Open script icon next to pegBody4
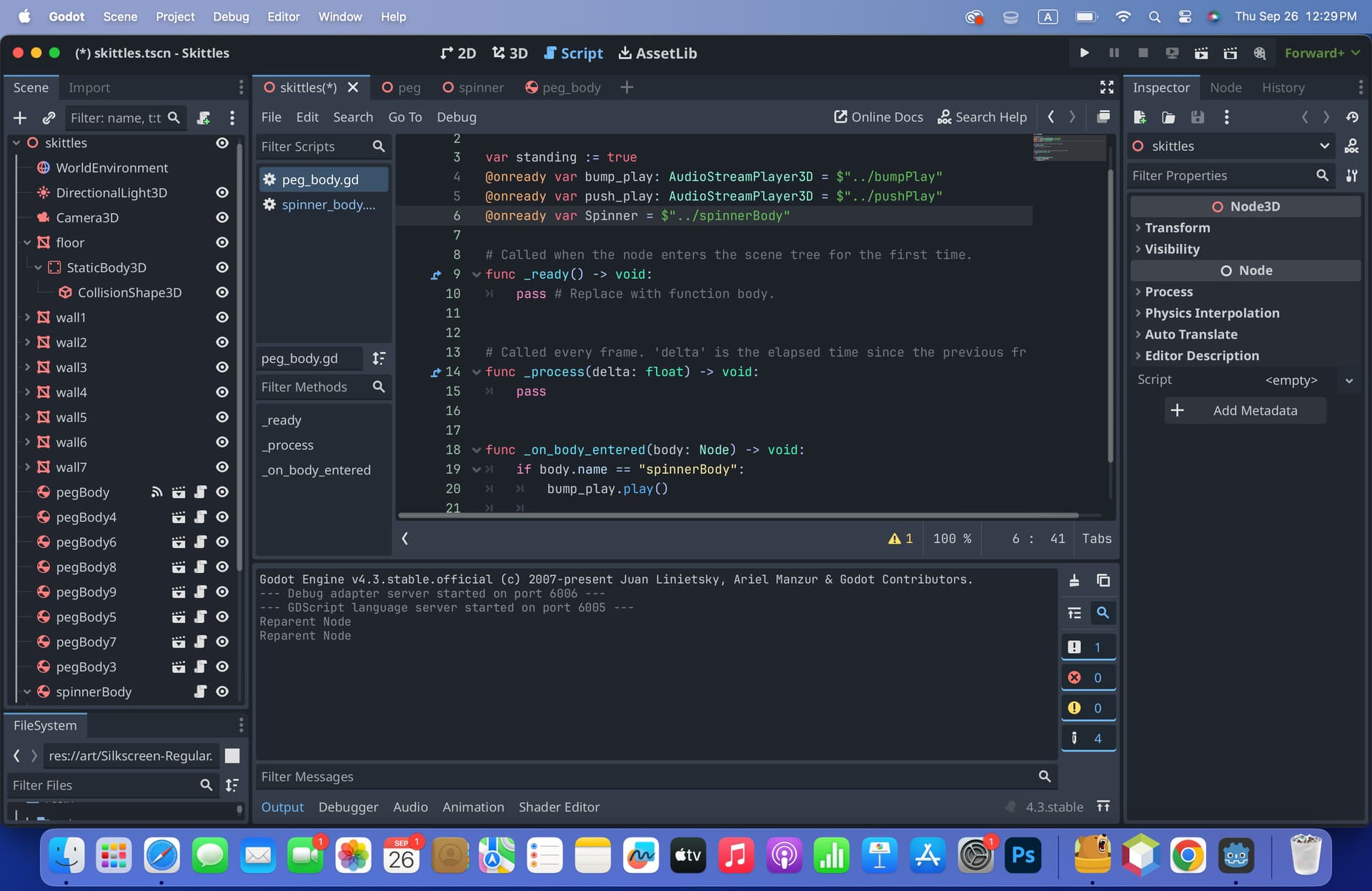This screenshot has width=1372, height=891. [x=201, y=517]
